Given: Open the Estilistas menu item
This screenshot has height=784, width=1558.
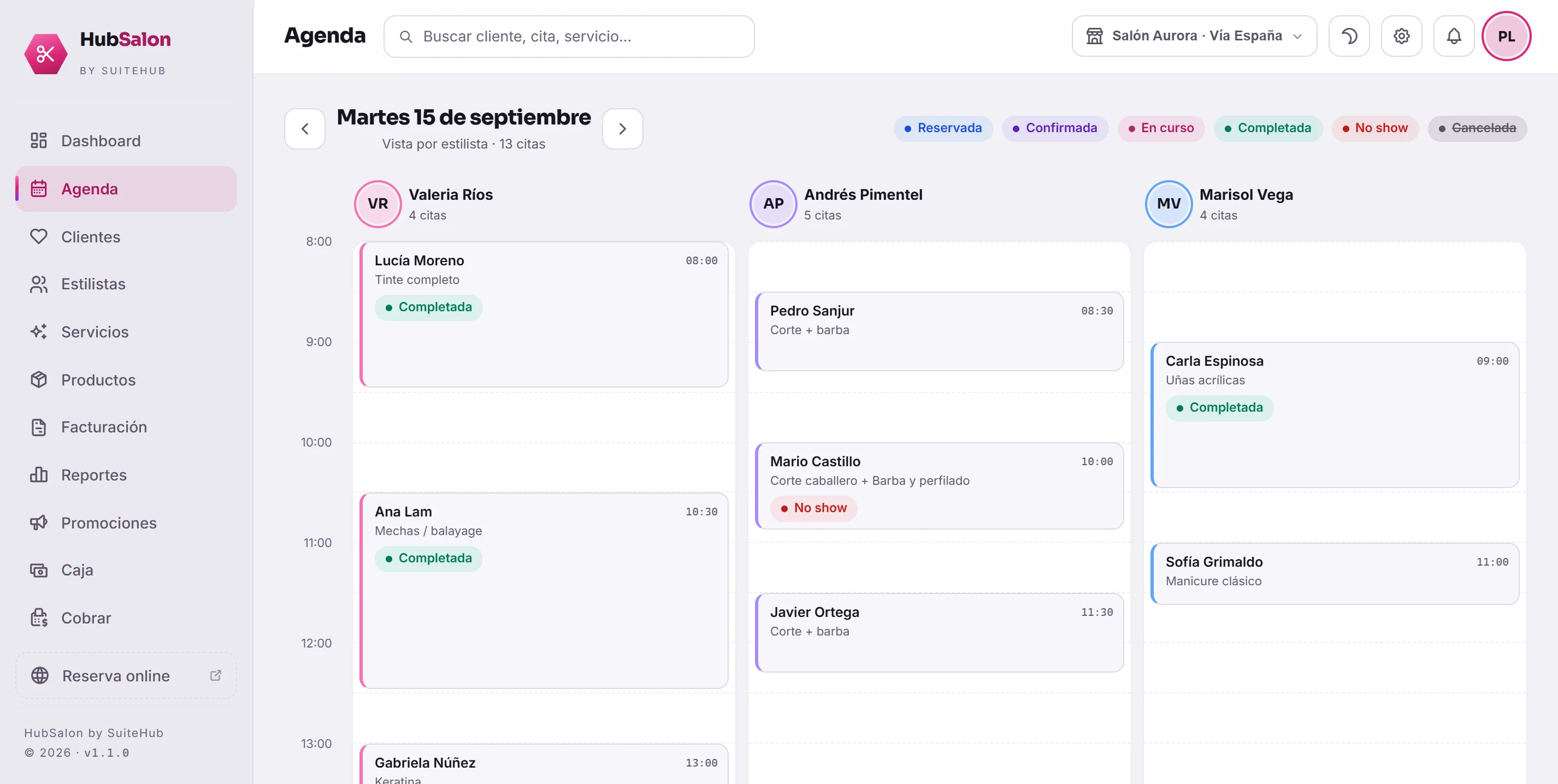Looking at the screenshot, I should pos(126,284).
